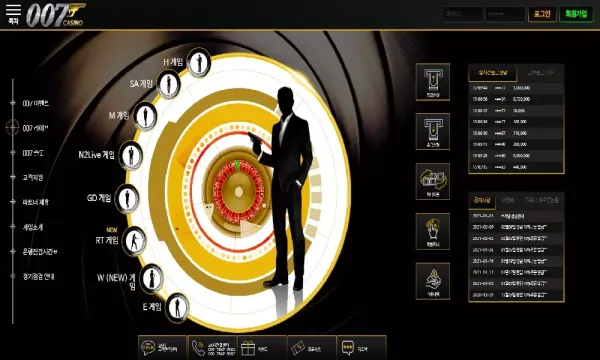Open the notice dated 2021-01-26
The width and height of the screenshot is (600, 360).
[x=516, y=250]
